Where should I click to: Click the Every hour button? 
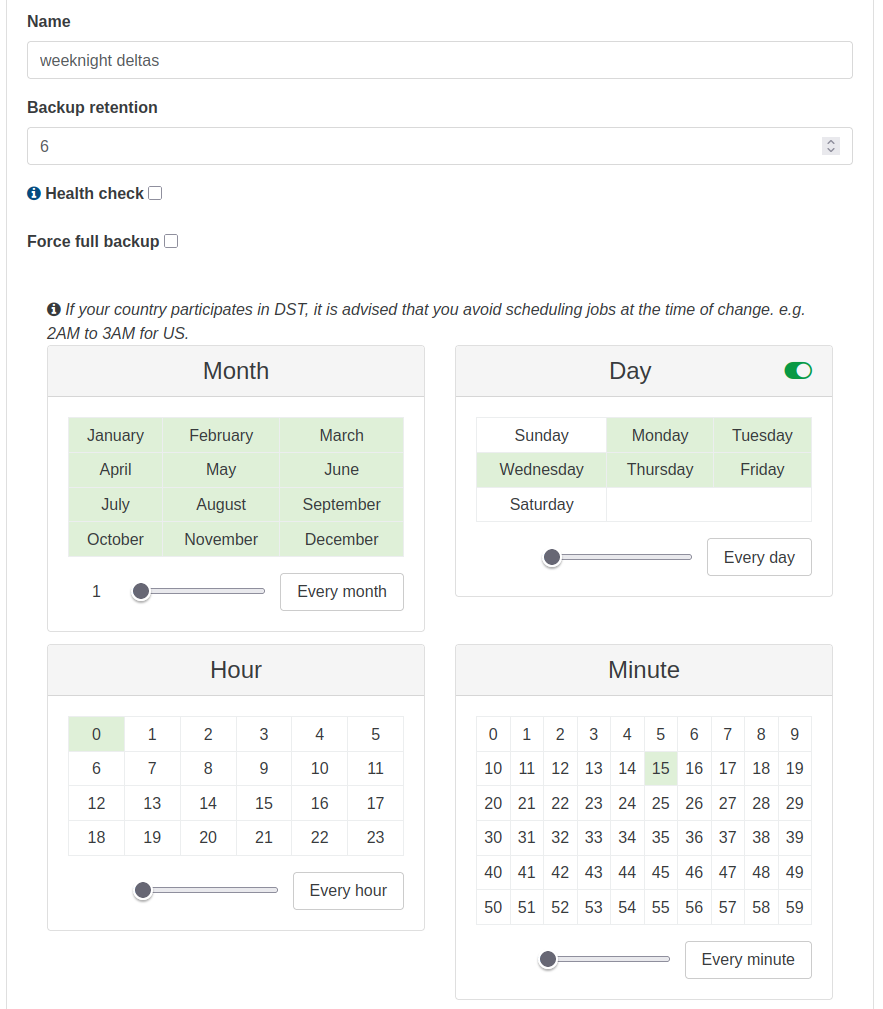point(348,891)
